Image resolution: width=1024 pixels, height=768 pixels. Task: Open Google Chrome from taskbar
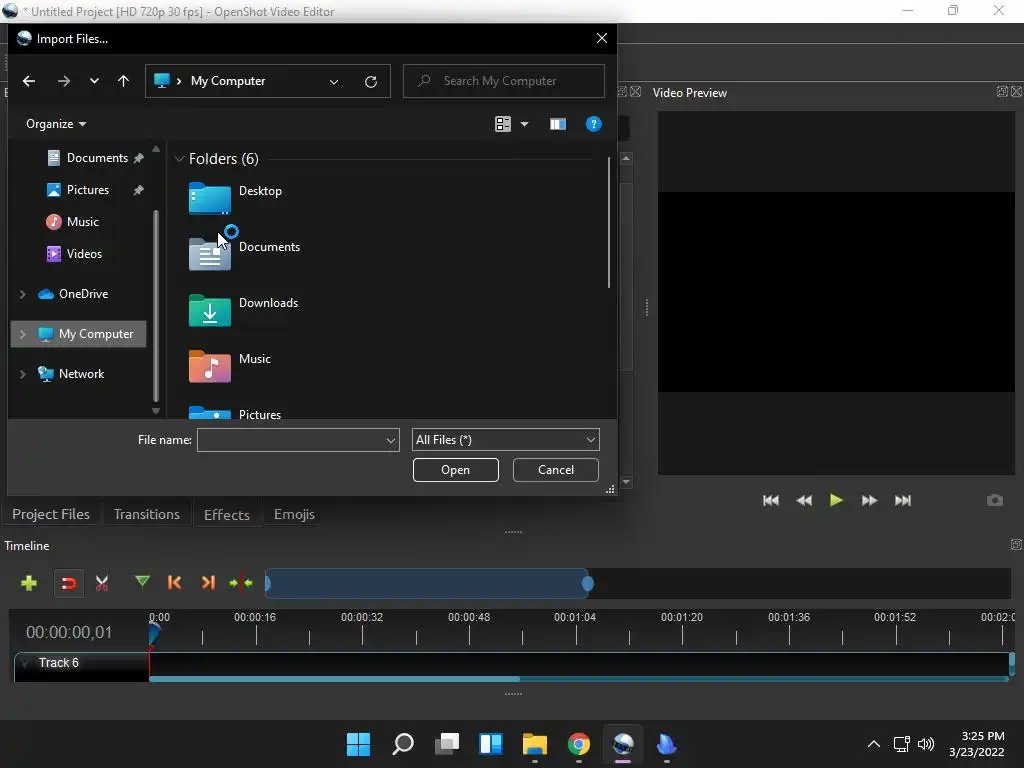tap(579, 744)
